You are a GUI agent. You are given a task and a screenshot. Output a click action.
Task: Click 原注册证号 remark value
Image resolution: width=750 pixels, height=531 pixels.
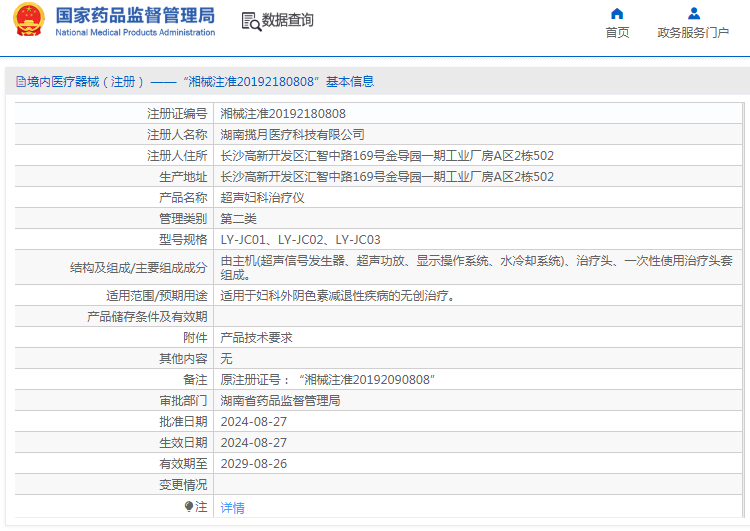pyautogui.click(x=328, y=380)
